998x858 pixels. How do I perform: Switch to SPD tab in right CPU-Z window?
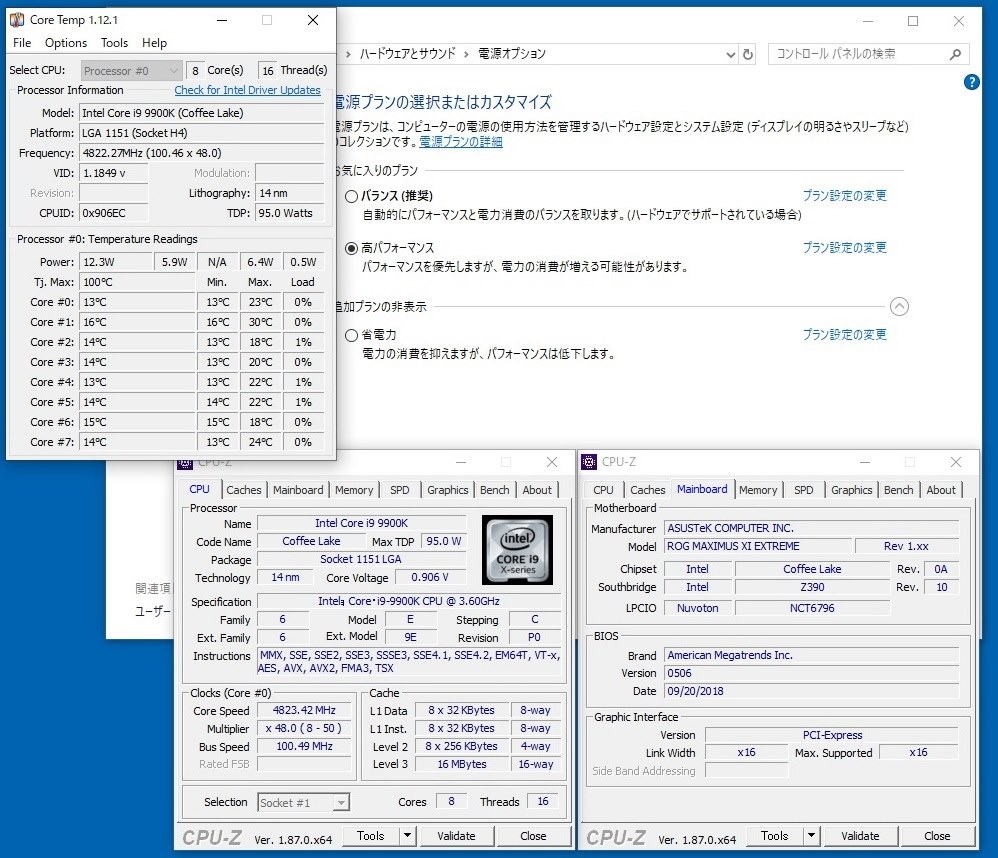click(x=804, y=490)
